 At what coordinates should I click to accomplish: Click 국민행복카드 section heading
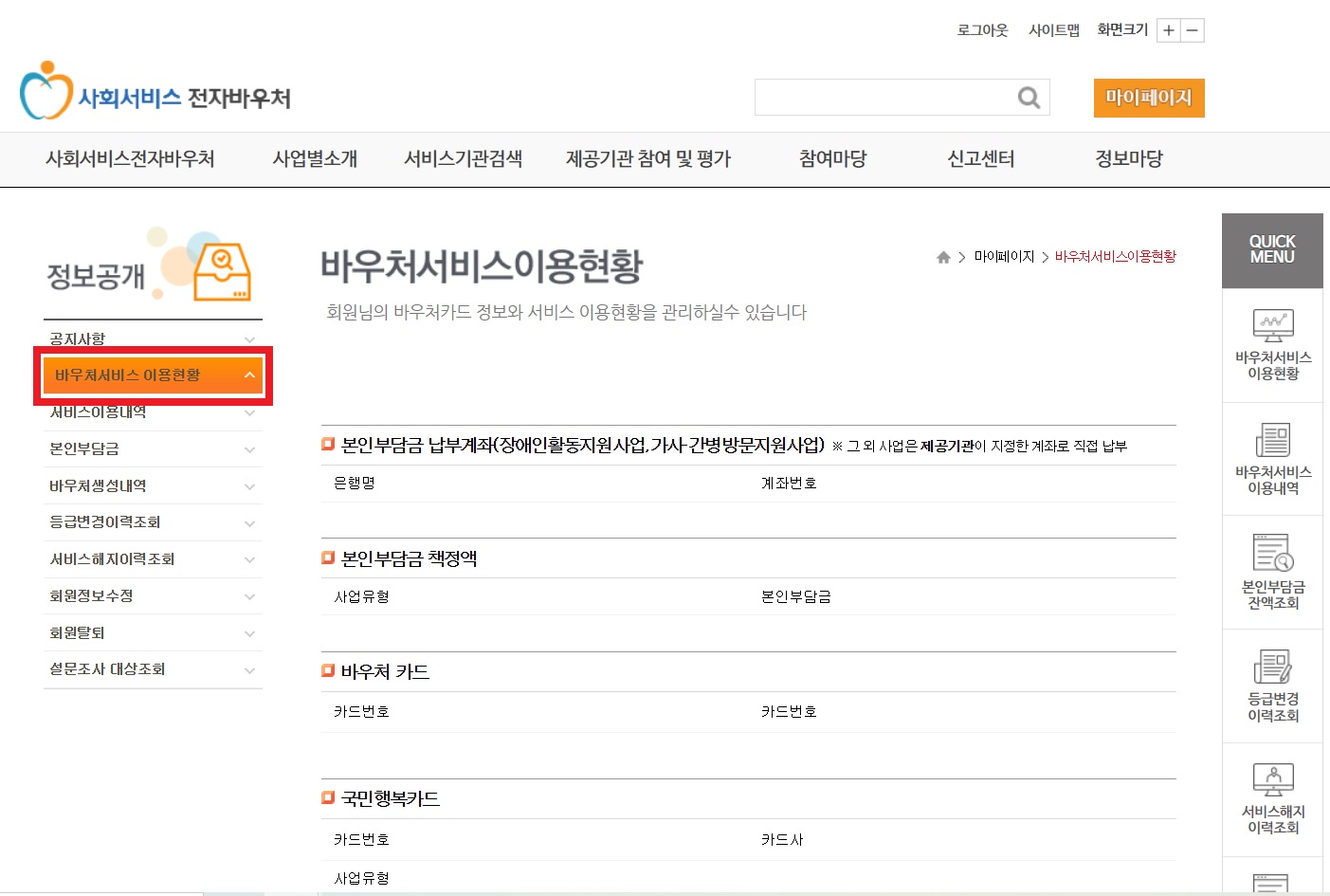(390, 799)
